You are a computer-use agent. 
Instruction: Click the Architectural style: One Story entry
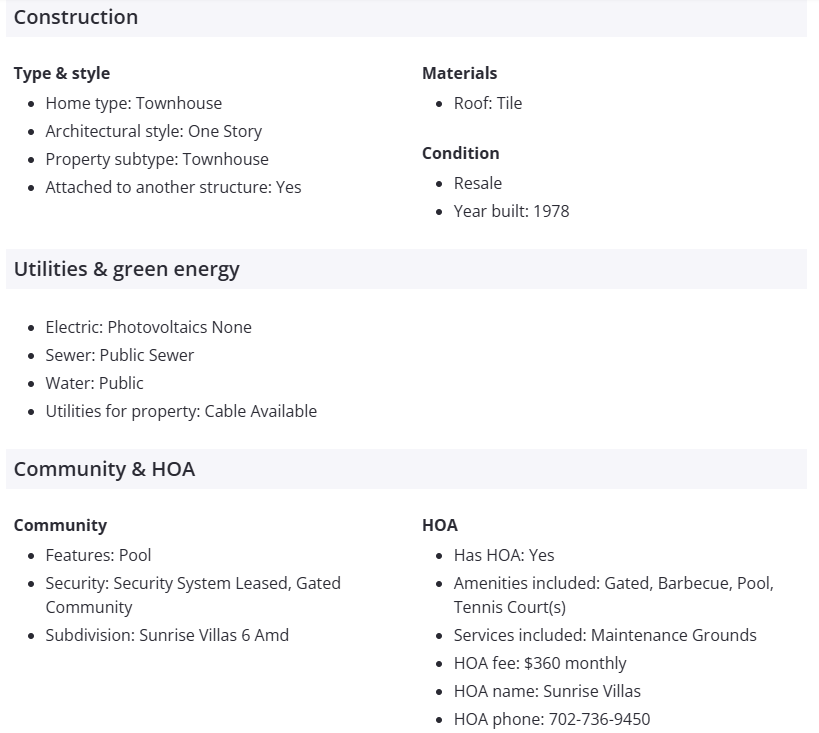[153, 131]
